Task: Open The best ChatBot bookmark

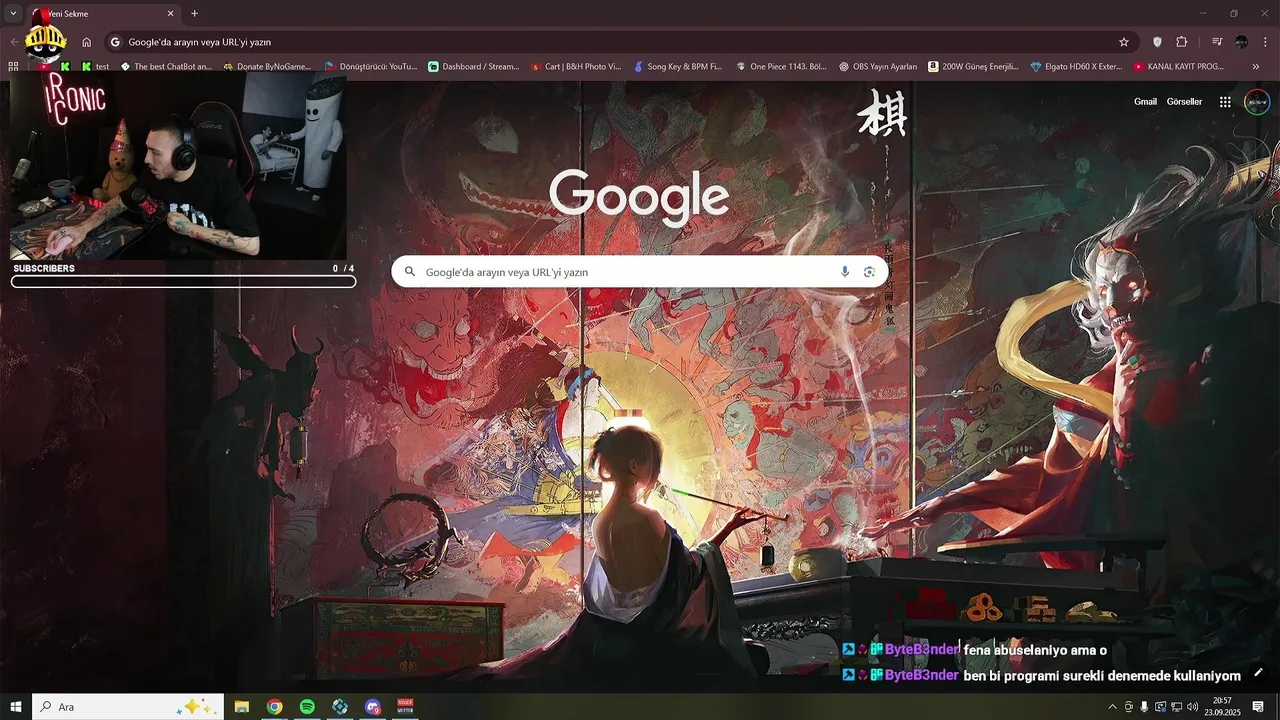Action: point(166,67)
